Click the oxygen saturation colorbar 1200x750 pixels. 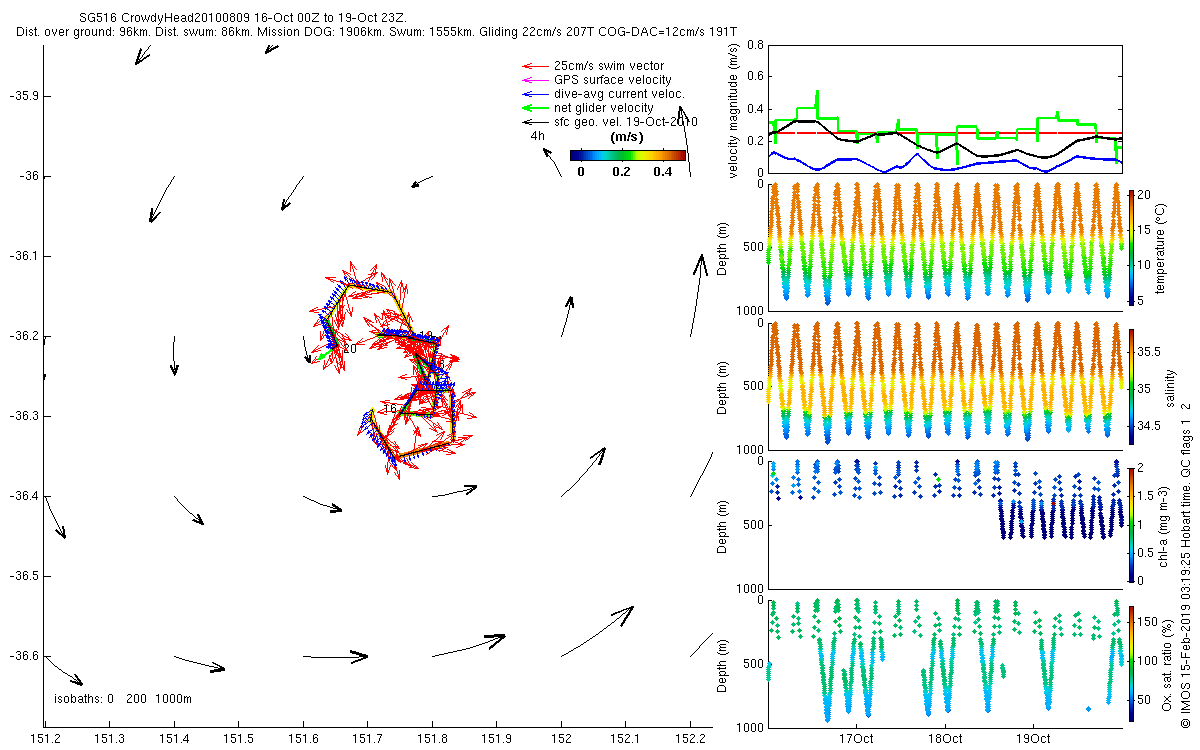coord(1131,663)
